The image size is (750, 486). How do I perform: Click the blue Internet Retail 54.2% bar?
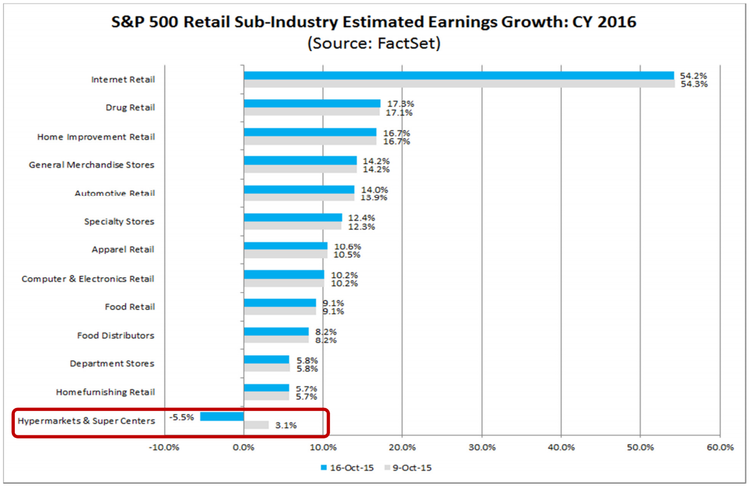pyautogui.click(x=458, y=75)
